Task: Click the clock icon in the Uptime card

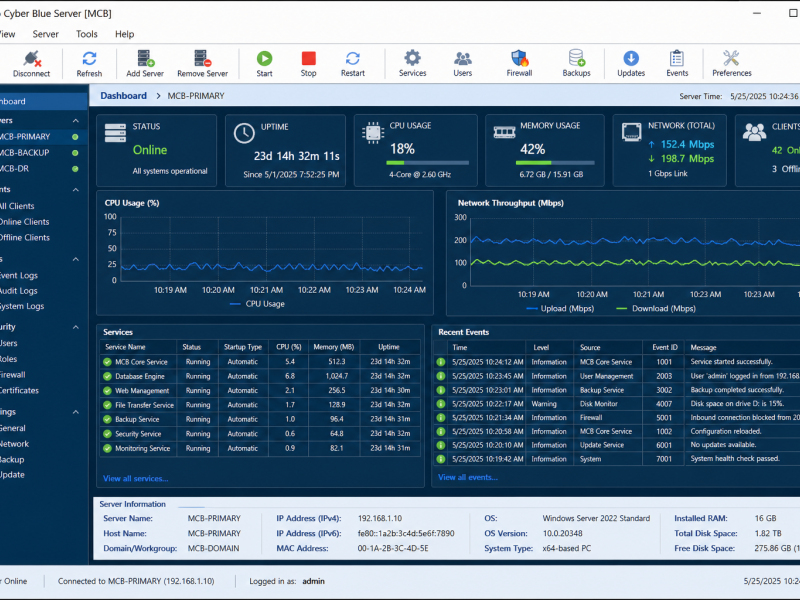Action: click(244, 133)
